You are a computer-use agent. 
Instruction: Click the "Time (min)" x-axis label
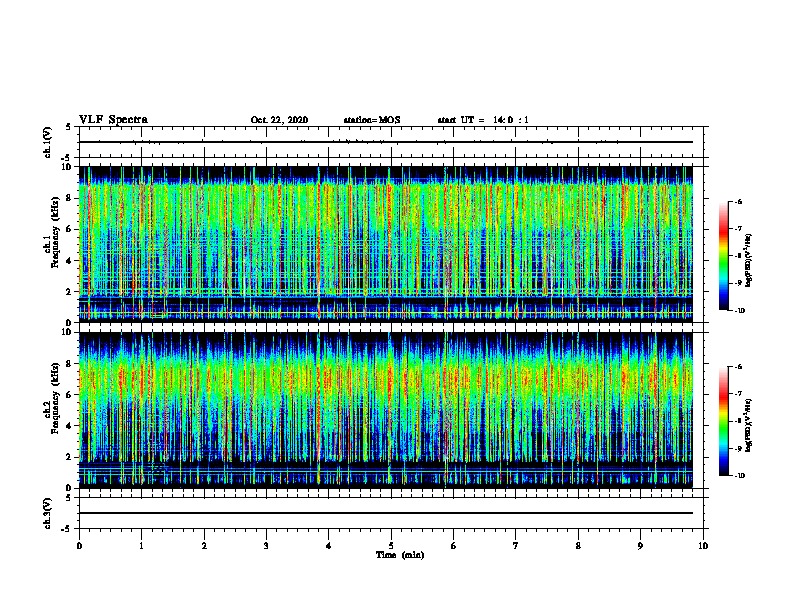point(400,555)
